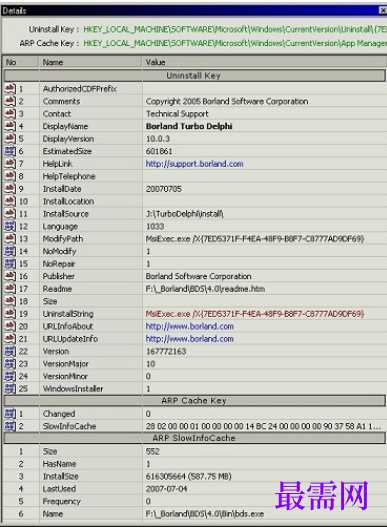Image resolution: width=387 pixels, height=527 pixels.
Task: Click the Uninstall Key registry path
Action: point(235,29)
